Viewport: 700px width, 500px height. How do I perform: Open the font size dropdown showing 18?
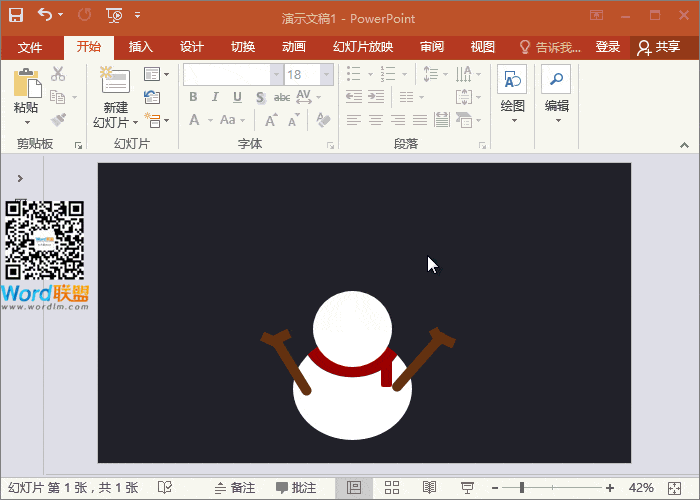[x=327, y=74]
